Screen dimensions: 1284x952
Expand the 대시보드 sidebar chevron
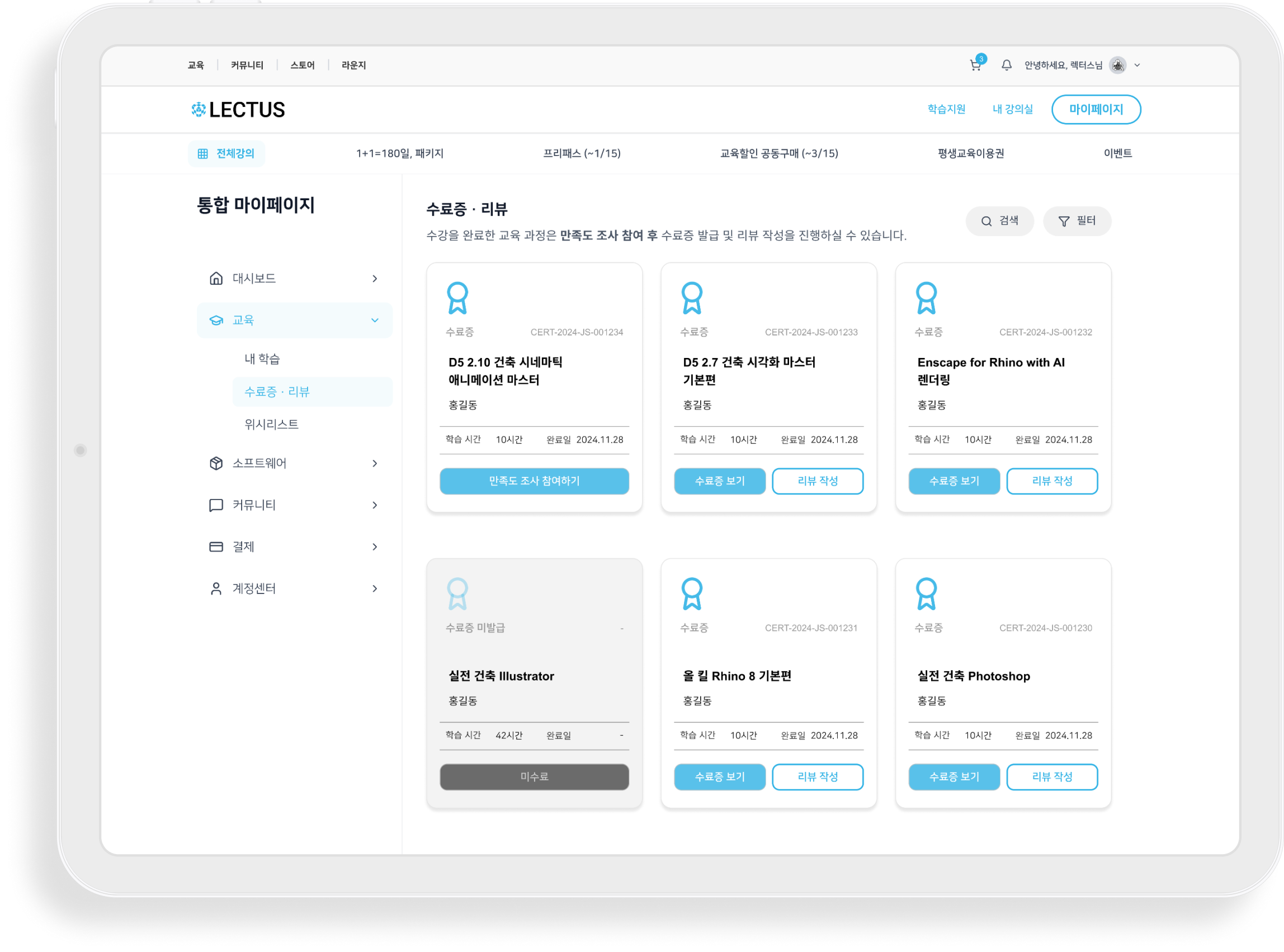tap(375, 279)
